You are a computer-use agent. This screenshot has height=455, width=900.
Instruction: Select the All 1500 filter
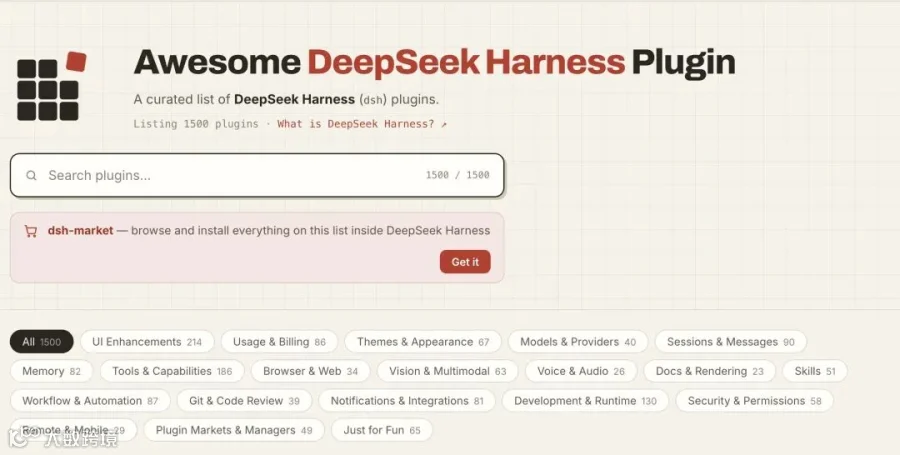41,342
